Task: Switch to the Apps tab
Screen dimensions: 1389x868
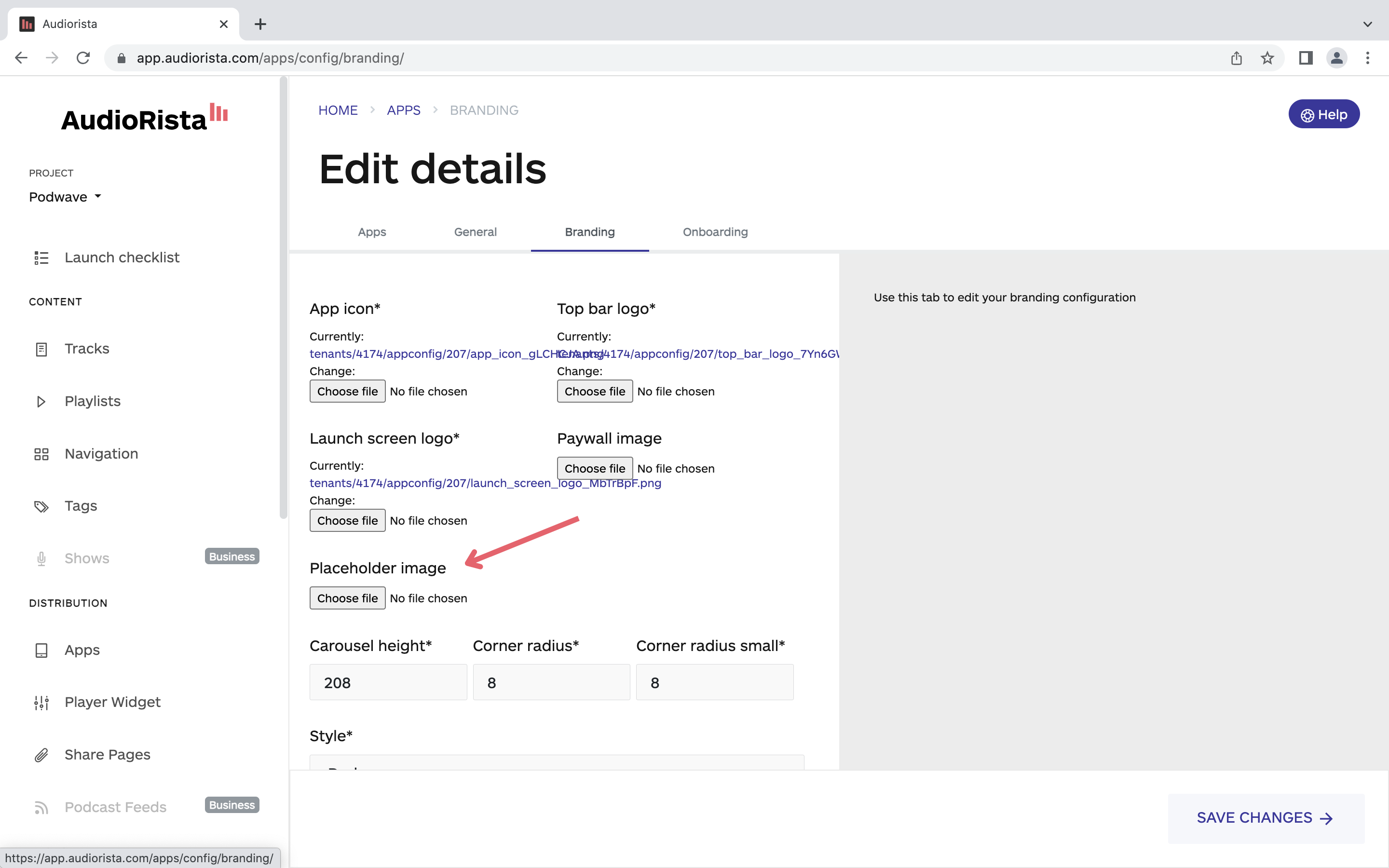Action: pos(372,232)
